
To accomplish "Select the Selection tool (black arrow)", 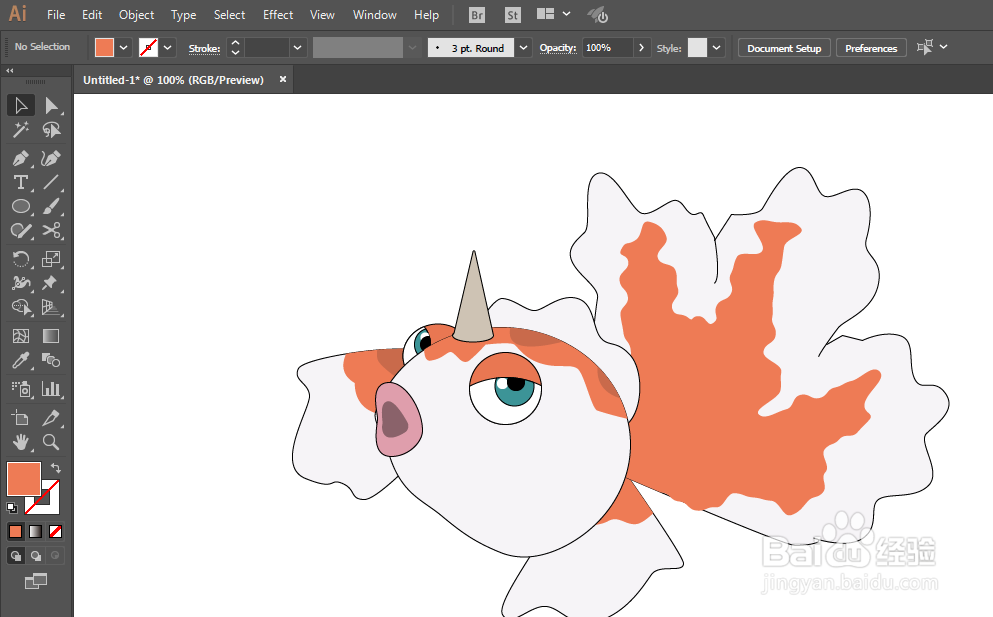I will tap(21, 105).
